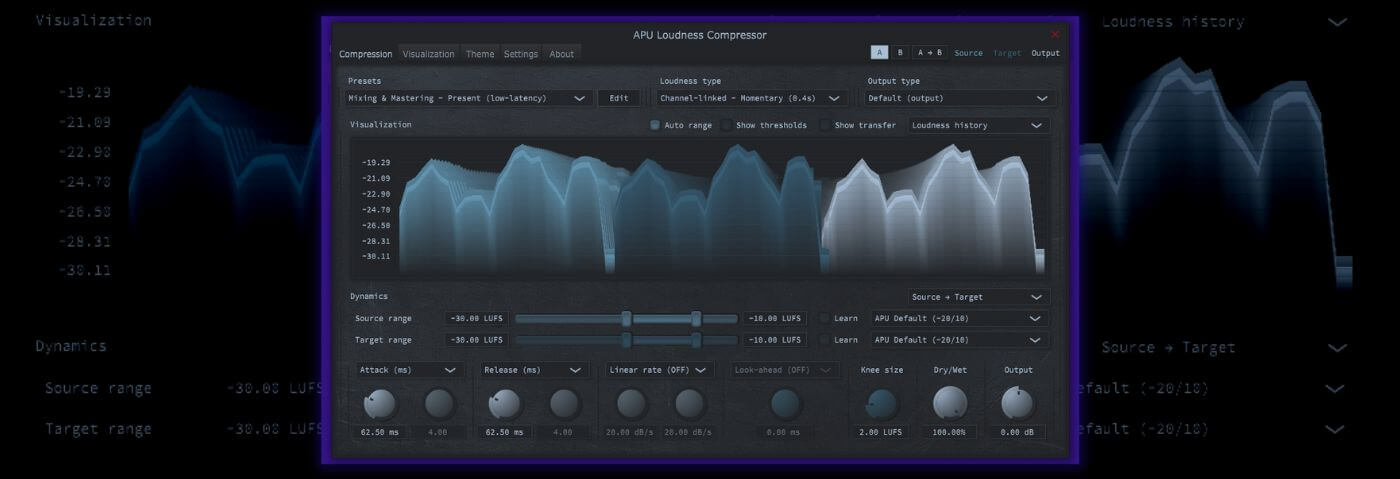Open the Presets dropdown
Image resolution: width=1400 pixels, height=479 pixels.
pyautogui.click(x=468, y=98)
